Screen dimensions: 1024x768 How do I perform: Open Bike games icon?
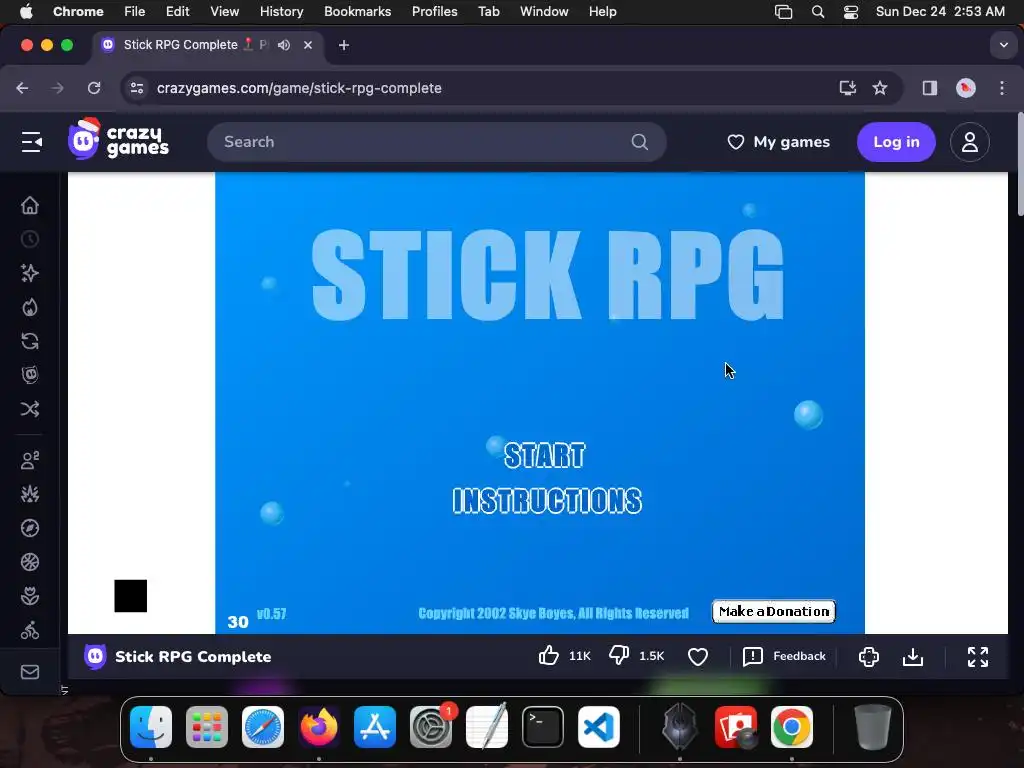pos(30,630)
